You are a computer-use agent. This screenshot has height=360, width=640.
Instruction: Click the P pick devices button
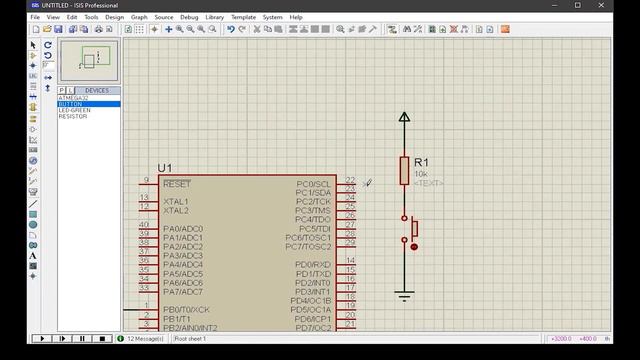[x=62, y=90]
